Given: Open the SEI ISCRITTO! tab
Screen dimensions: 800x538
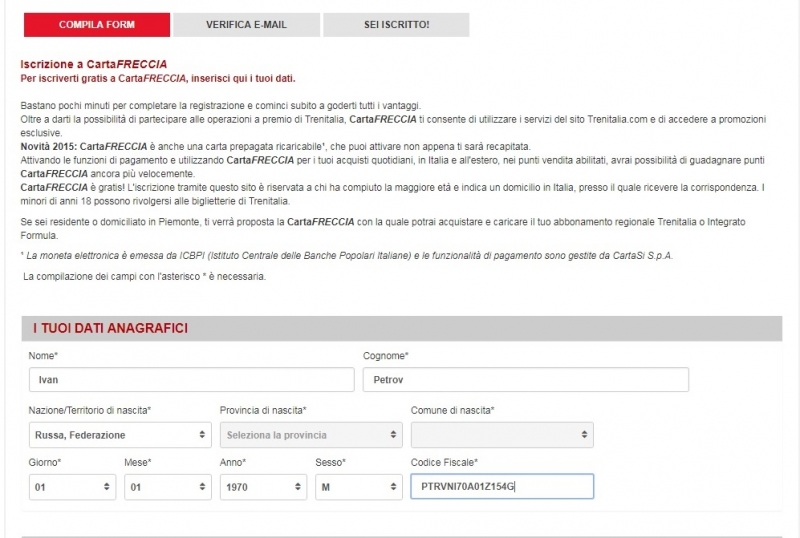Looking at the screenshot, I should tap(396, 25).
